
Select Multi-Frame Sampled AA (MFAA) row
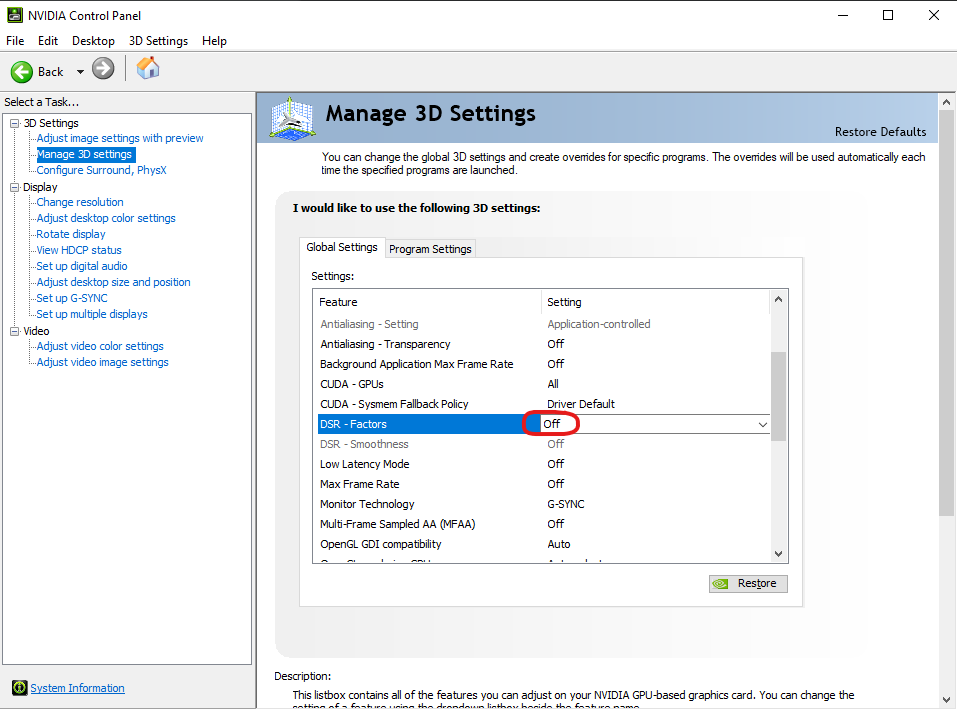point(543,524)
